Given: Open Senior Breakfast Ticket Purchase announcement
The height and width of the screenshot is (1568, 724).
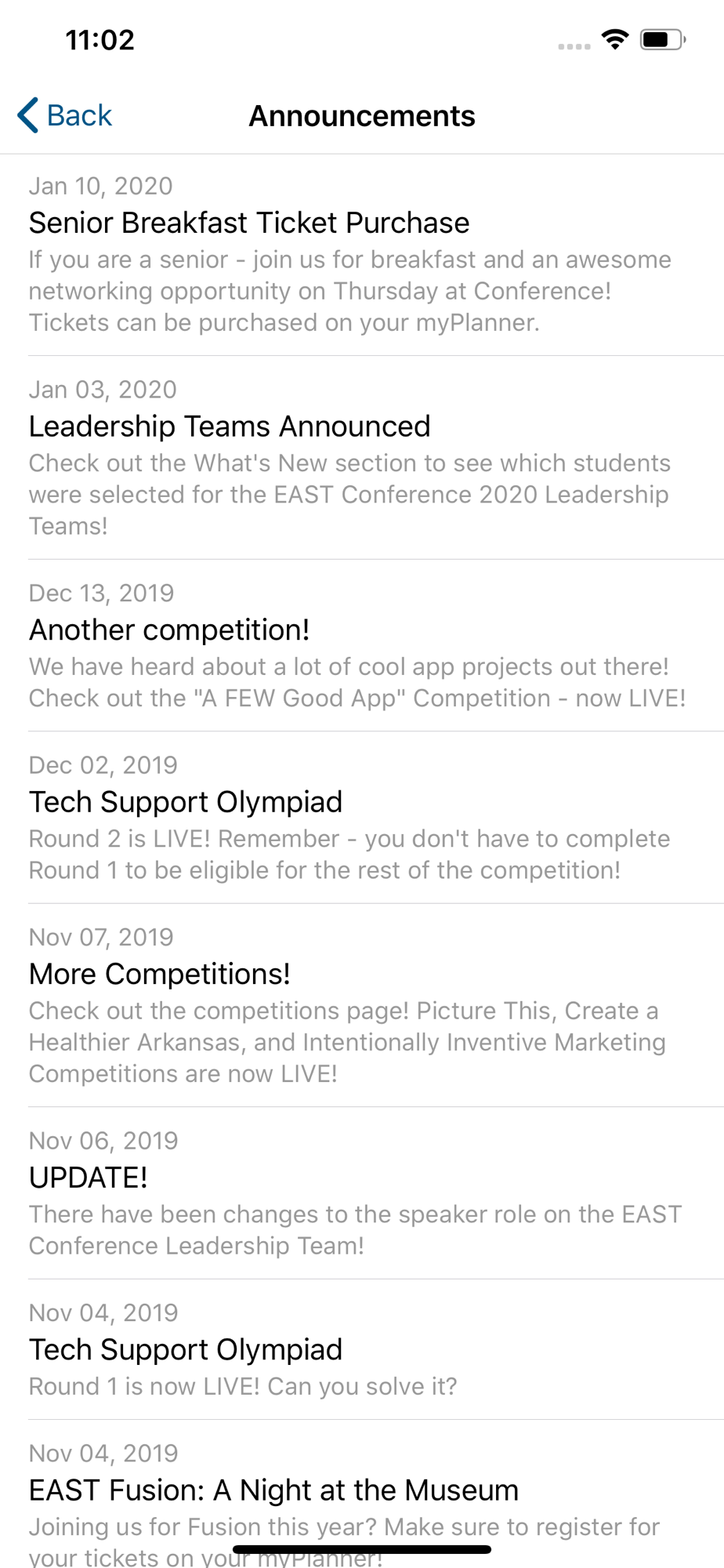Looking at the screenshot, I should (x=249, y=223).
